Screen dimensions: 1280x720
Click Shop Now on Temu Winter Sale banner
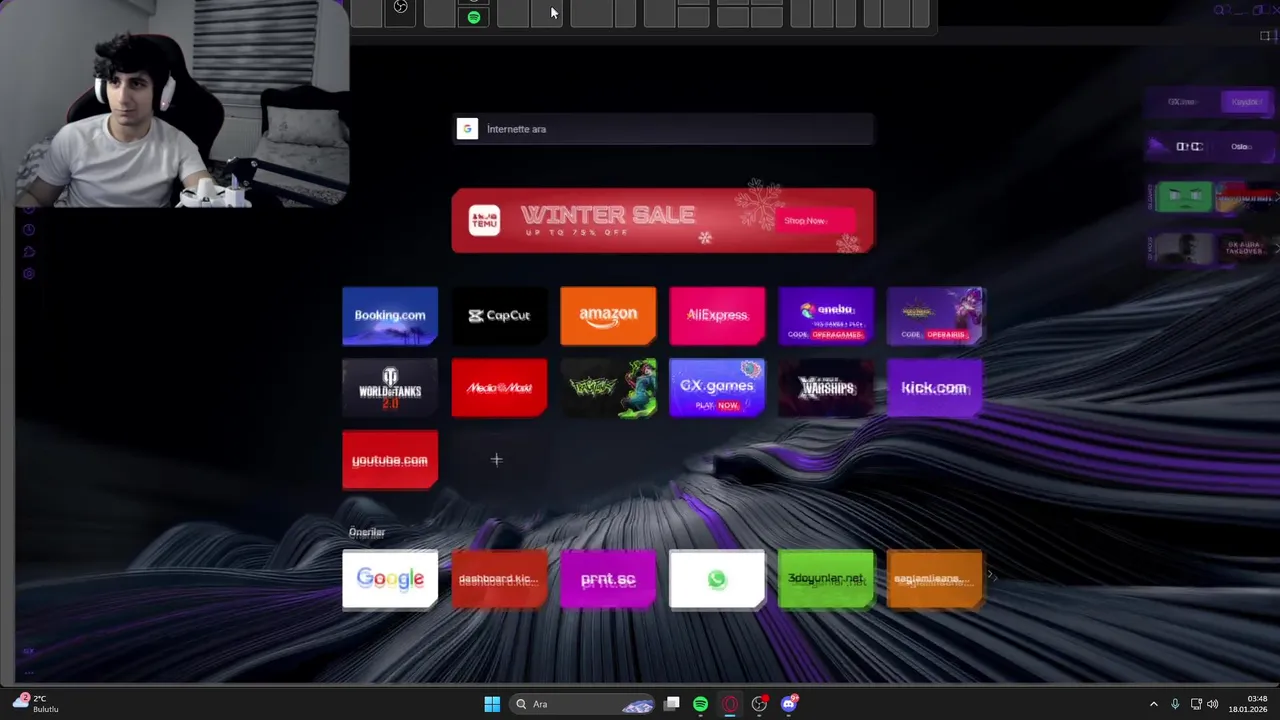815,221
